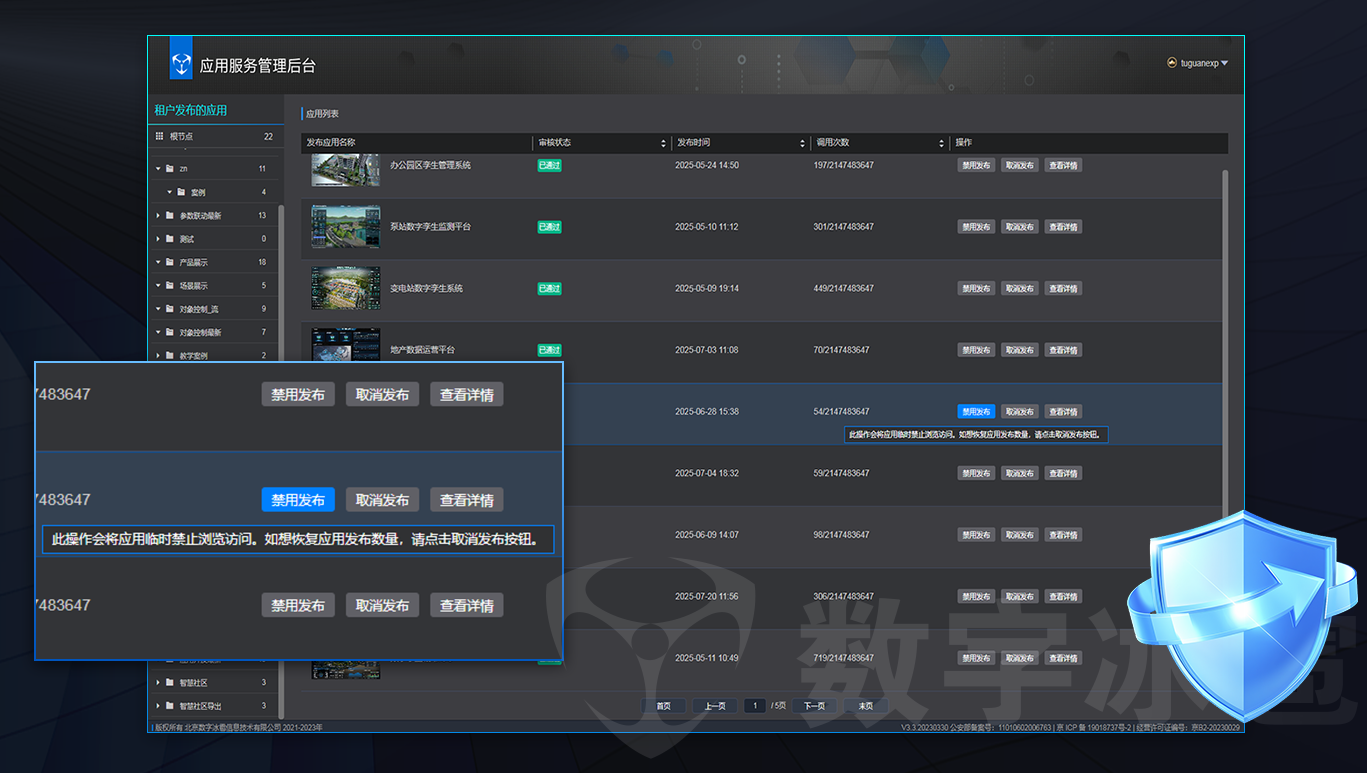Click the 根节点 grid icon
The height and width of the screenshot is (773, 1367).
tap(159, 136)
